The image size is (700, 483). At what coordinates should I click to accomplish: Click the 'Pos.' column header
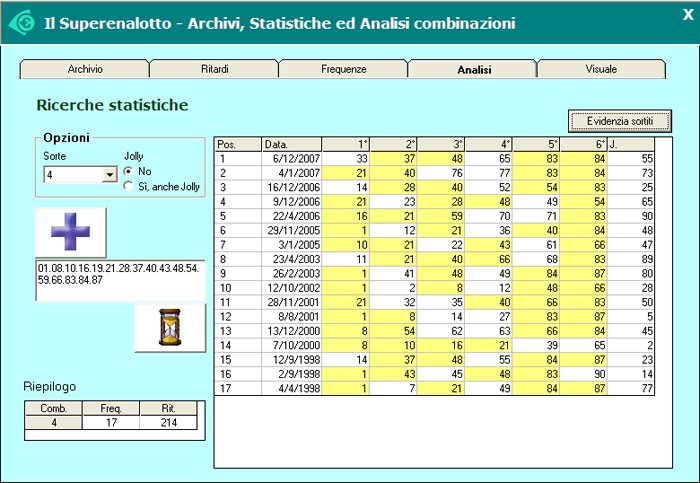click(238, 145)
